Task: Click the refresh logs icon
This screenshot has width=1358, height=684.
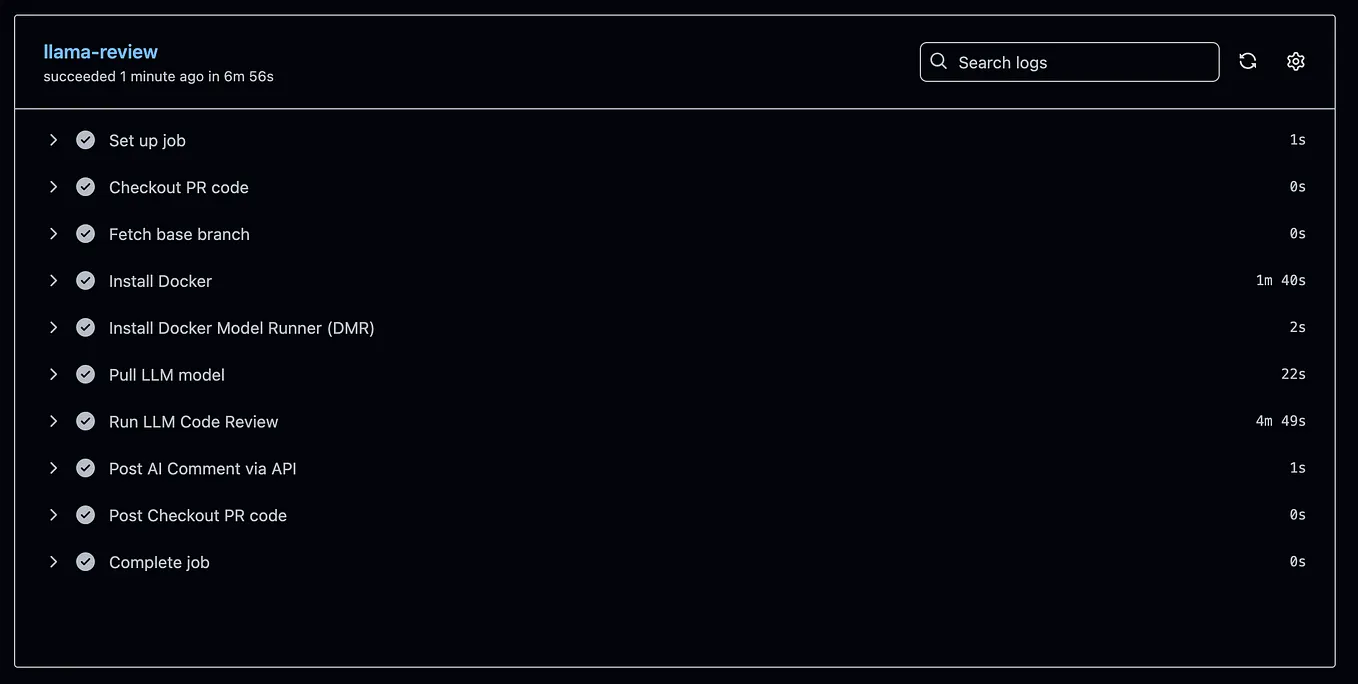Action: coord(1248,61)
